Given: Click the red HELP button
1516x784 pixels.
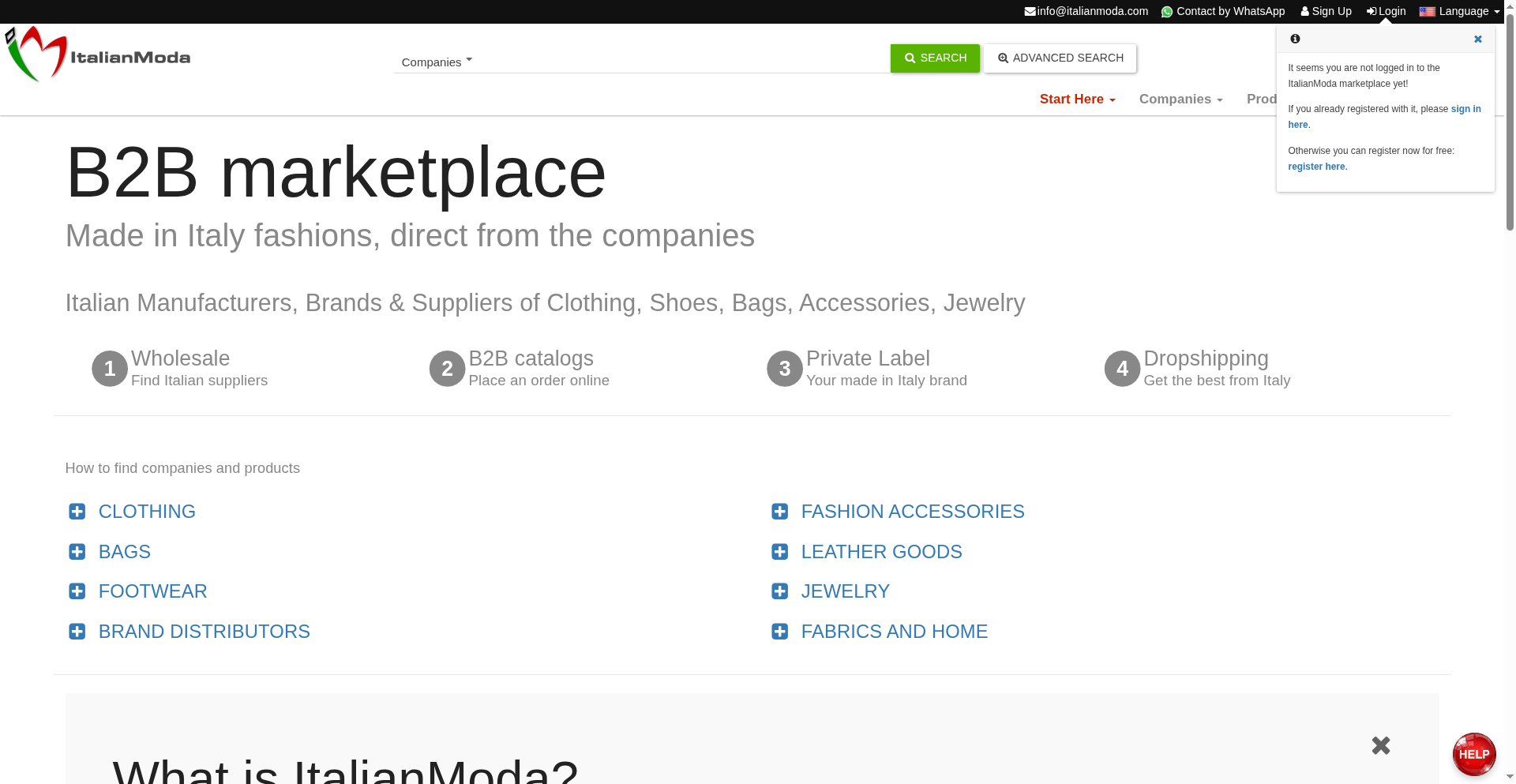Looking at the screenshot, I should point(1474,754).
